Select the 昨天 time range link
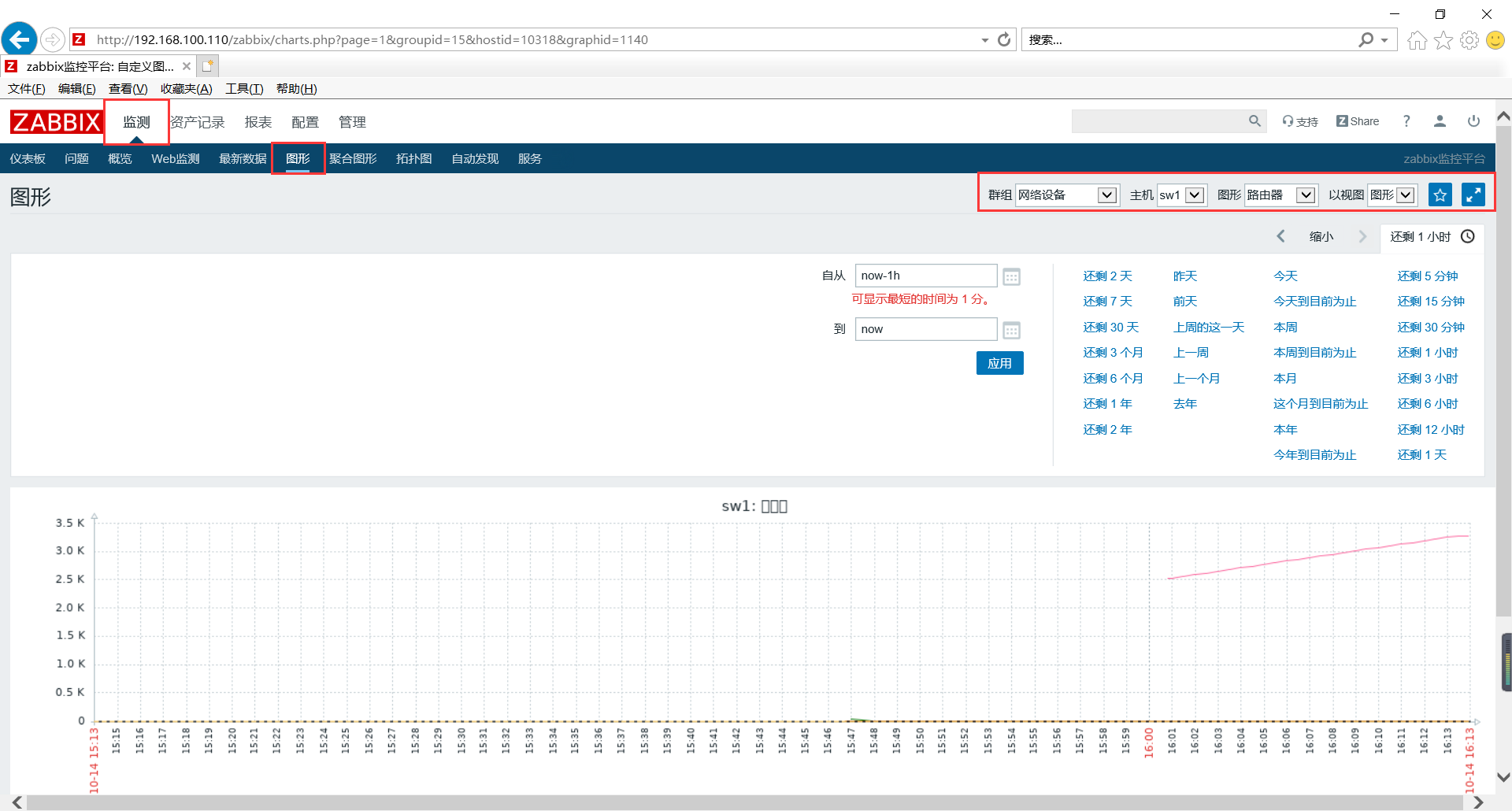Image resolution: width=1512 pixels, height=811 pixels. coord(1185,276)
